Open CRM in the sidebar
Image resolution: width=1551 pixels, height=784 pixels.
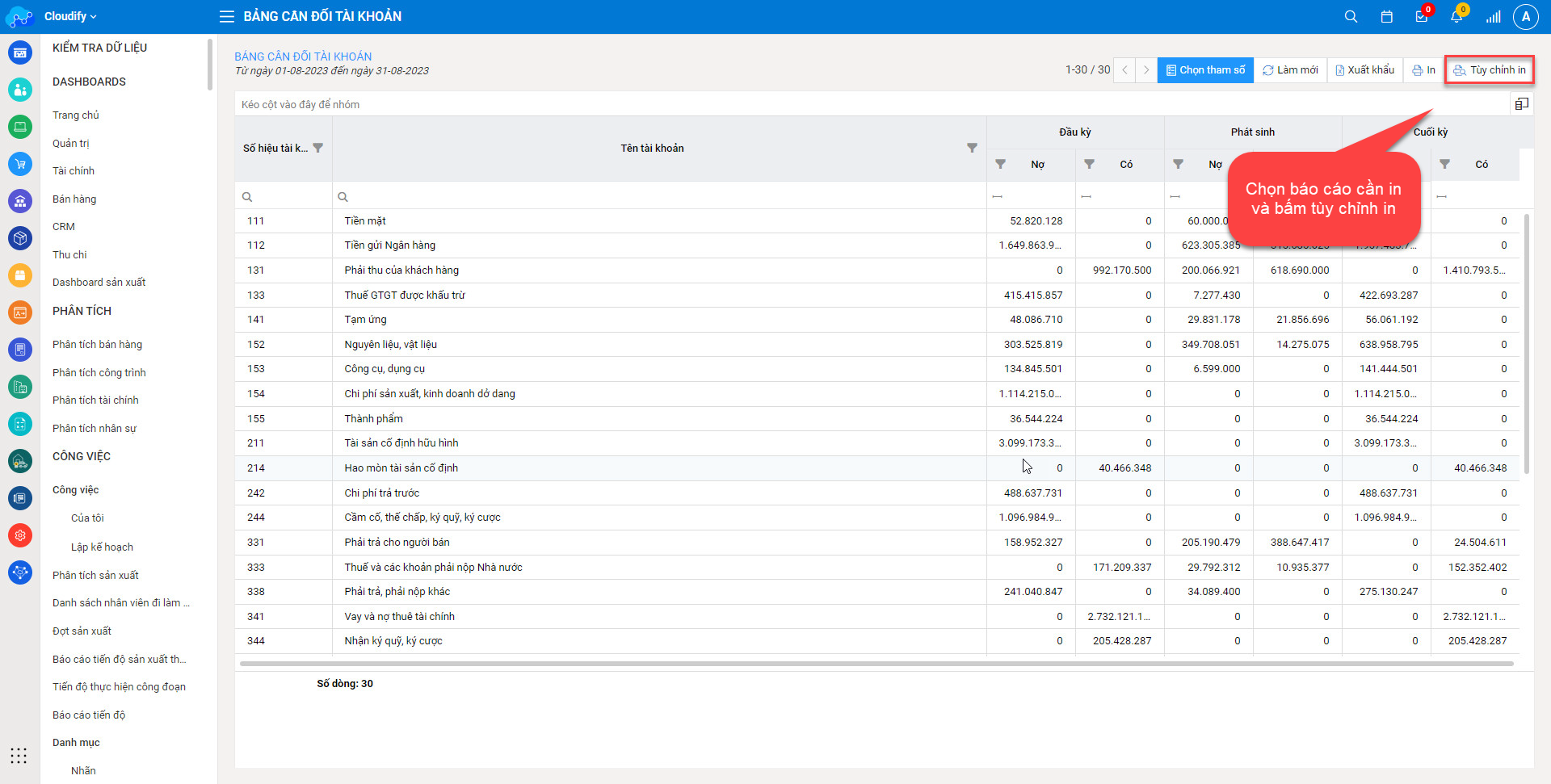64,227
